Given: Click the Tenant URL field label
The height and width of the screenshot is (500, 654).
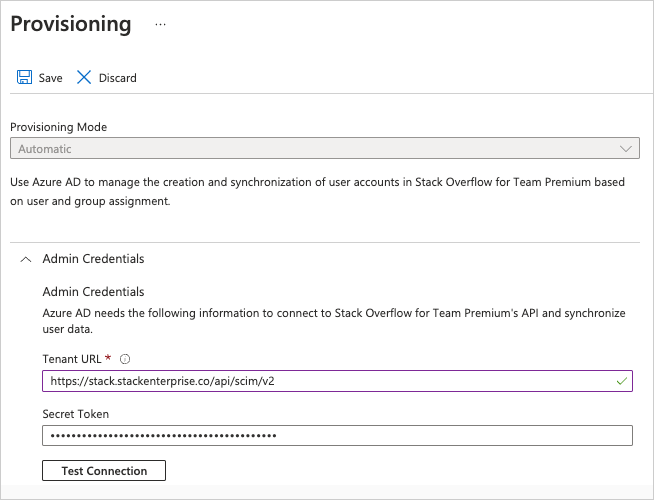Looking at the screenshot, I should (72, 359).
